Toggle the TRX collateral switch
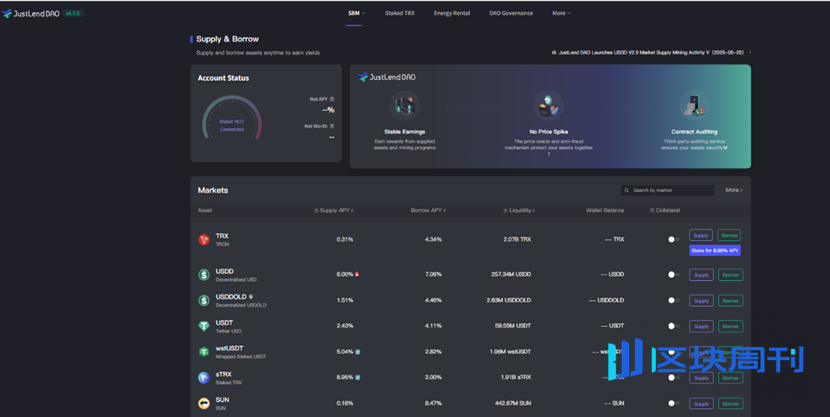 click(673, 240)
